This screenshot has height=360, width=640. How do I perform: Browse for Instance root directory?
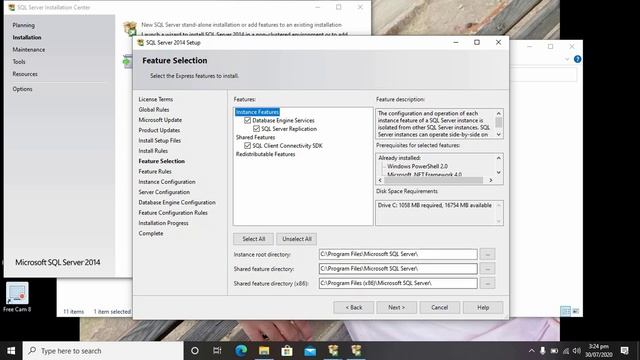tap(487, 254)
